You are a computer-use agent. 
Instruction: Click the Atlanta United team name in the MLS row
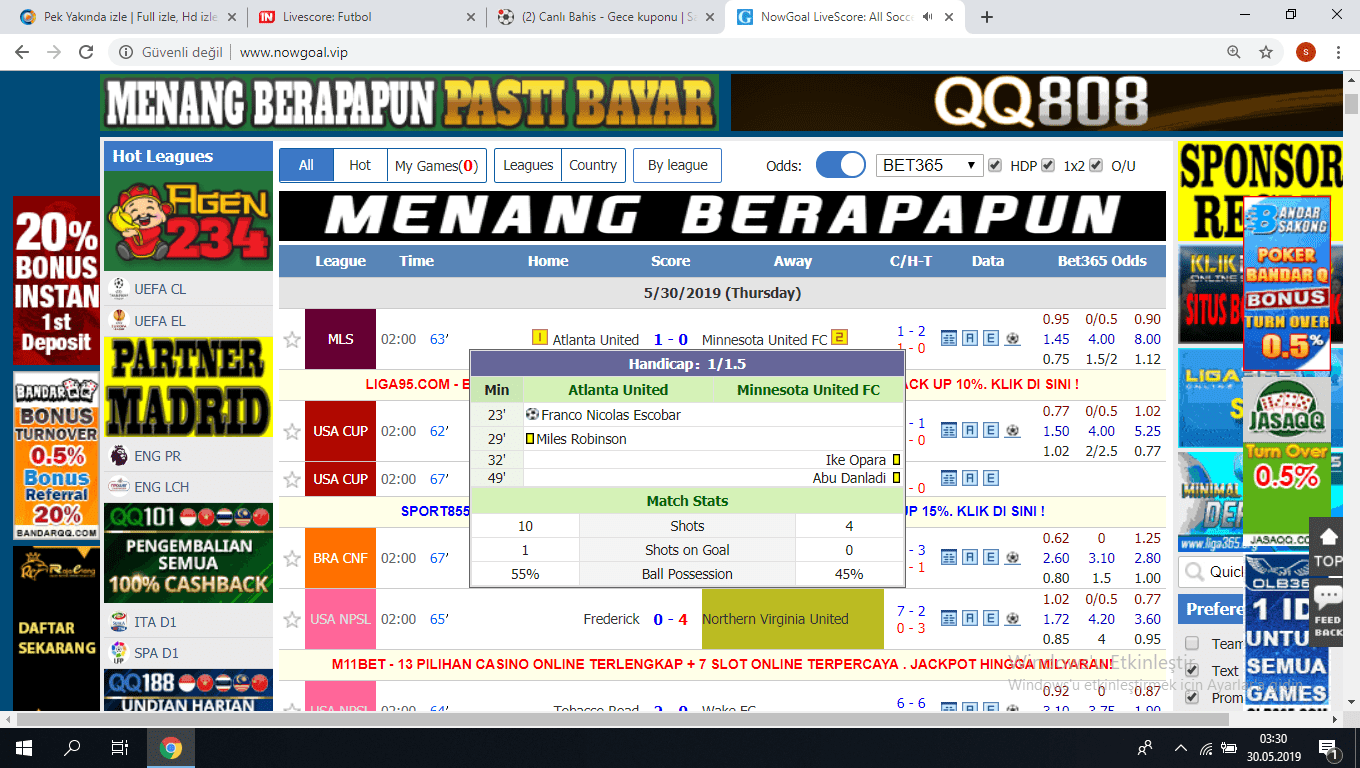(x=595, y=340)
